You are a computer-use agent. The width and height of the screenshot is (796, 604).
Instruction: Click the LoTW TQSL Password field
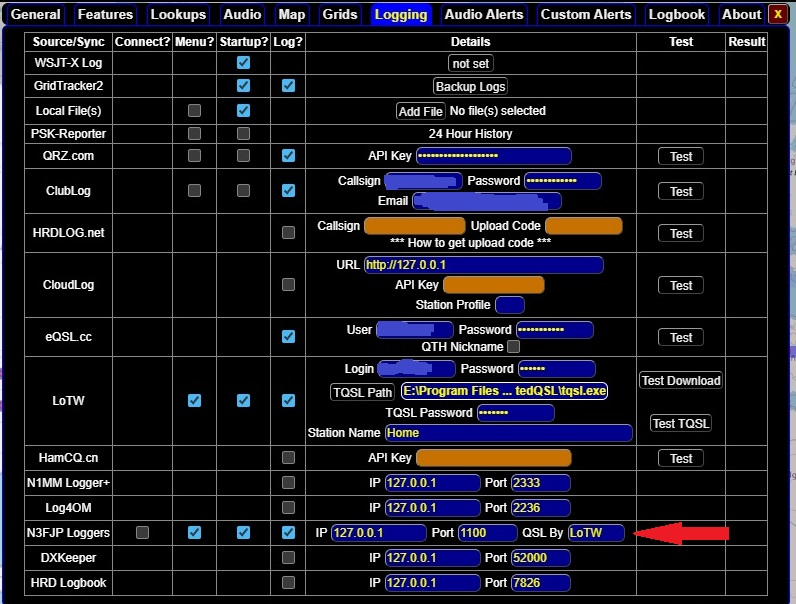click(x=516, y=413)
